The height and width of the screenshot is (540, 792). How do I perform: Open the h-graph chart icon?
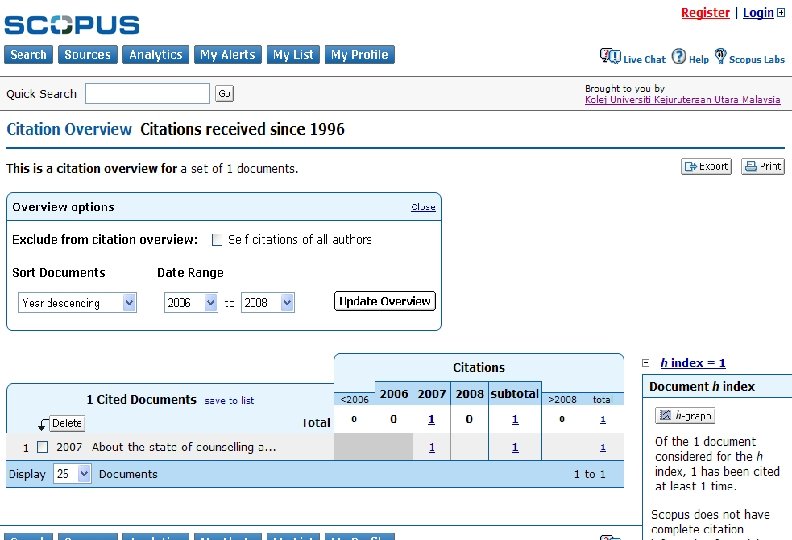[685, 415]
